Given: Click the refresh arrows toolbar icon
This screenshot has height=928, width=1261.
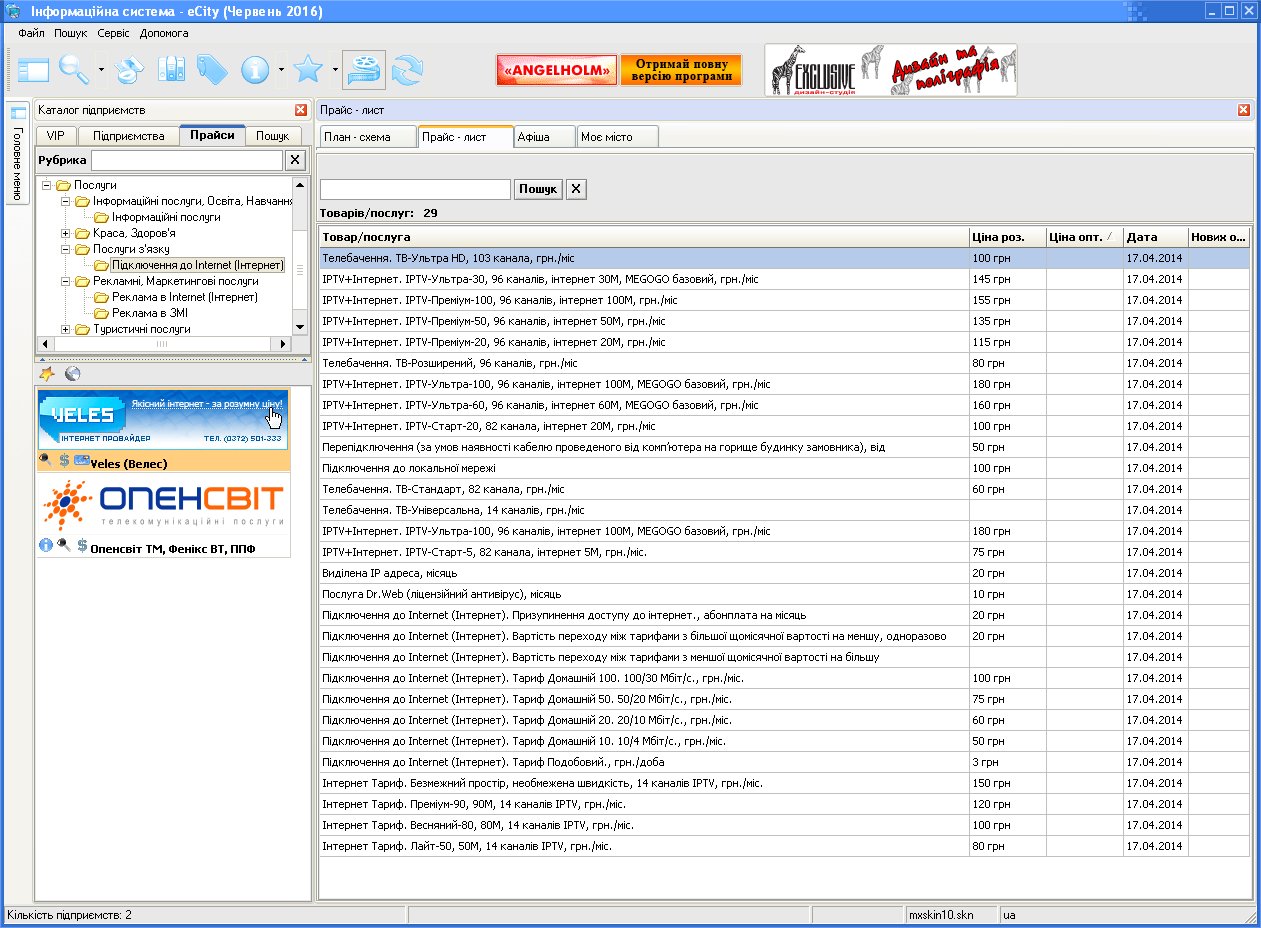Looking at the screenshot, I should pos(407,69).
